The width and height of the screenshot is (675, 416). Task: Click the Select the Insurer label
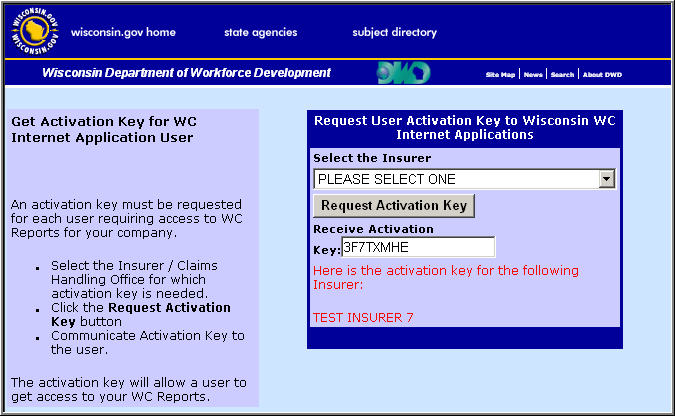coord(372,158)
